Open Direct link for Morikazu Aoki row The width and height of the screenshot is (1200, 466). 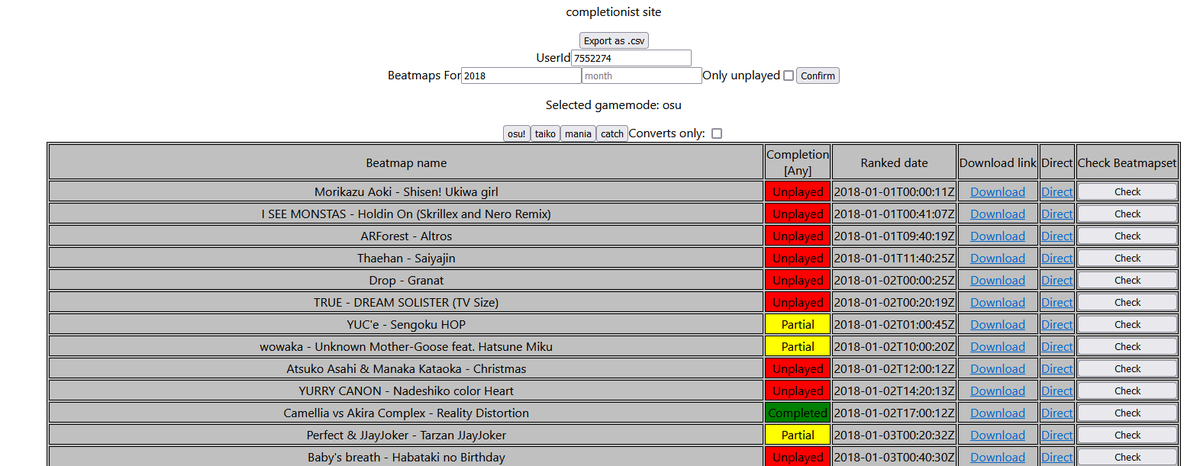1057,192
